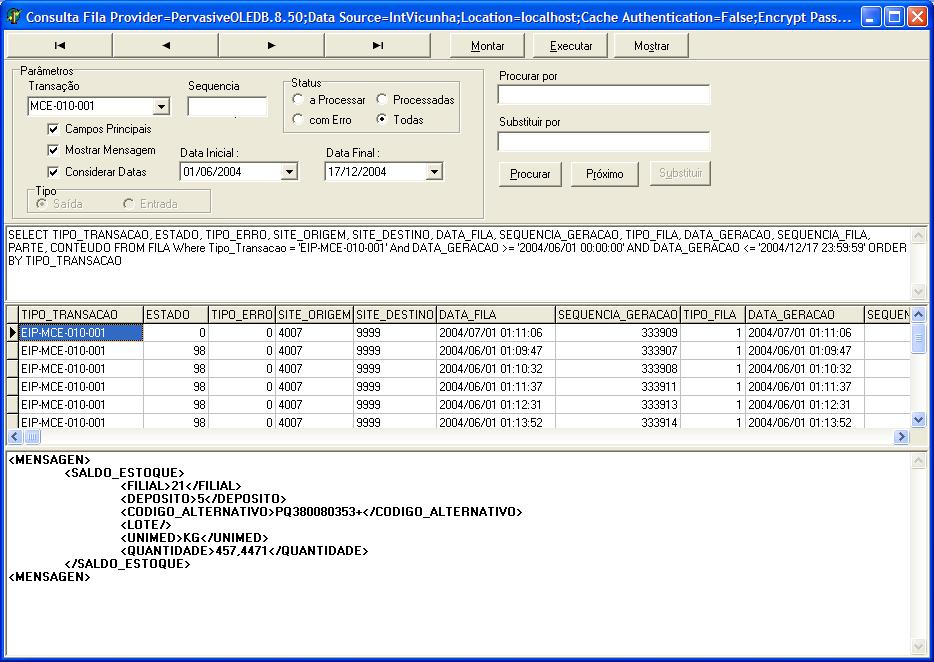Viewport: 934px width, 662px height.
Task: Jump to last record navigation button
Action: (377, 45)
